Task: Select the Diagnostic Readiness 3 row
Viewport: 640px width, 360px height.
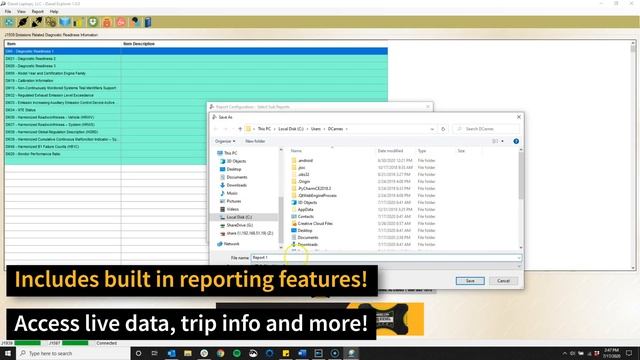Action: click(x=196, y=66)
